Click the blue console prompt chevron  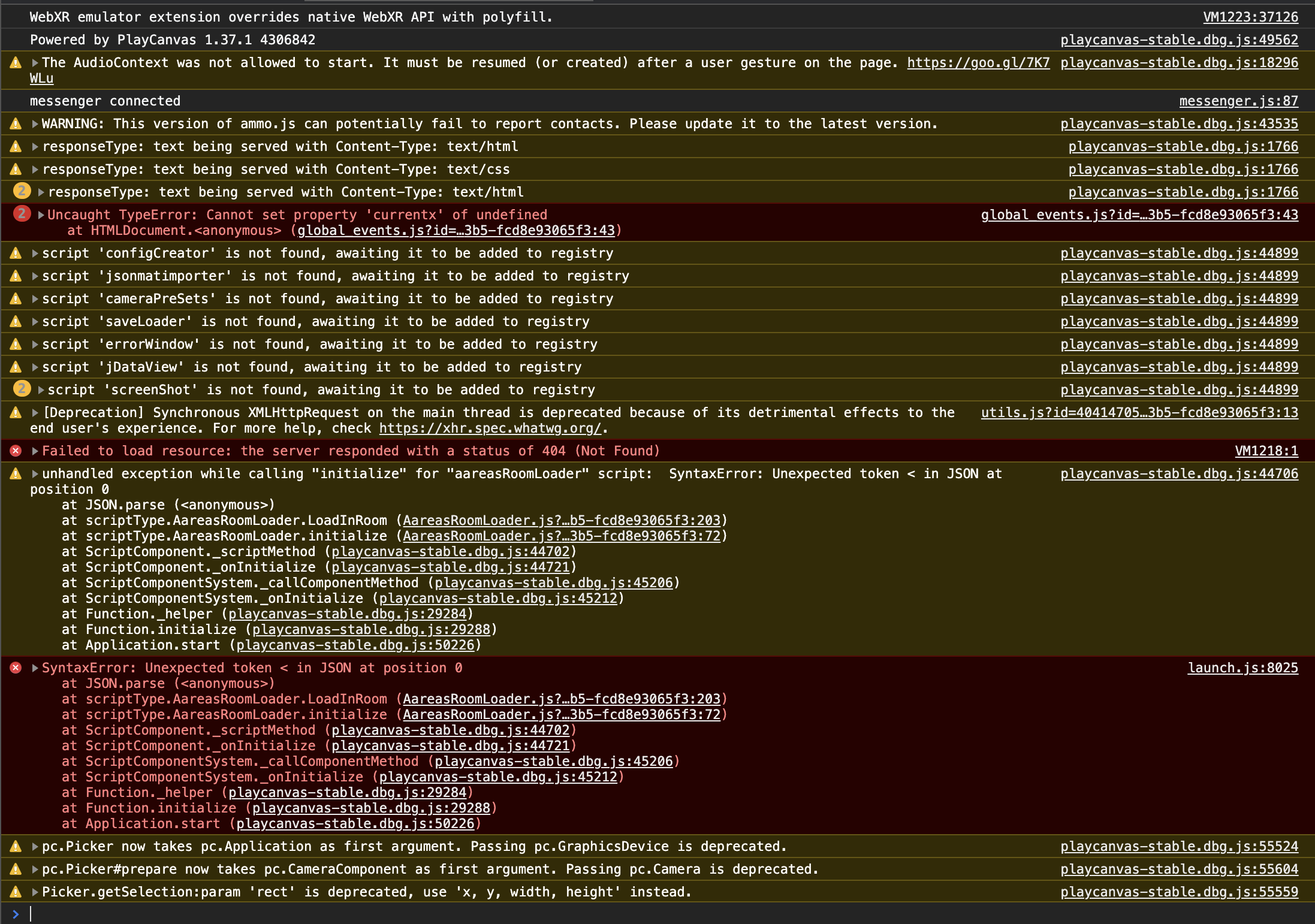click(16, 914)
